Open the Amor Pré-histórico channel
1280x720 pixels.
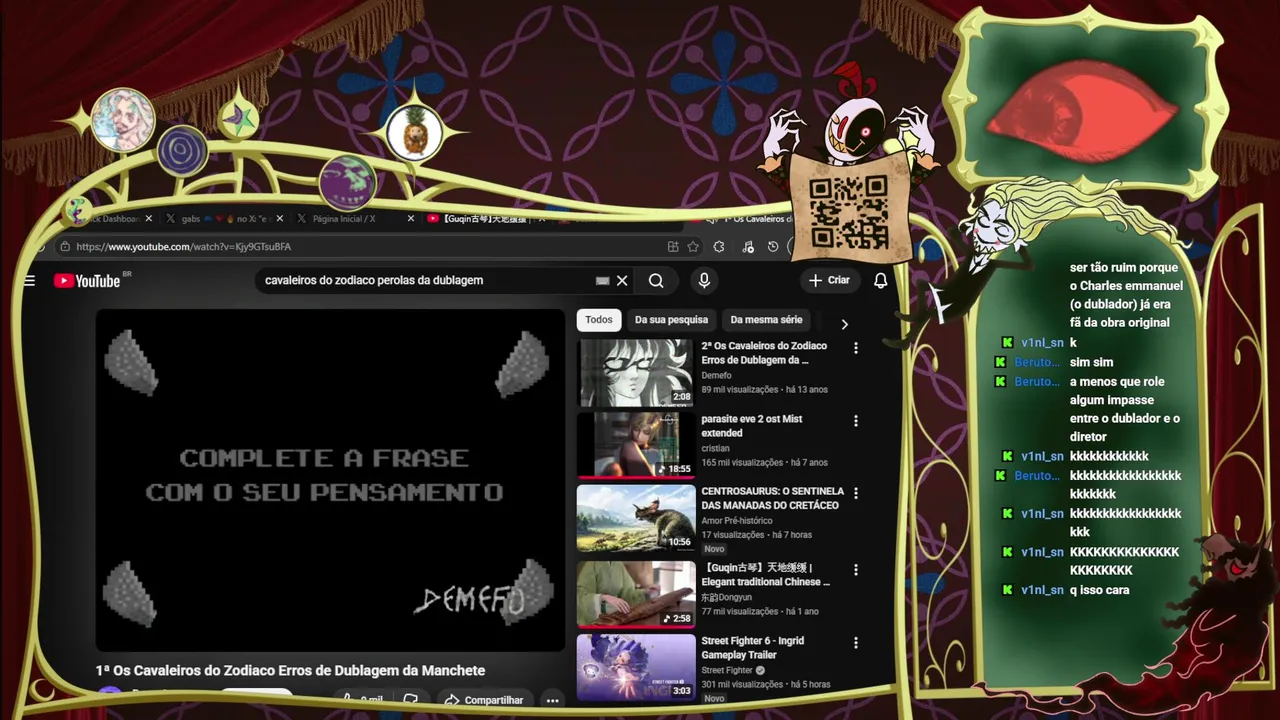pos(737,521)
